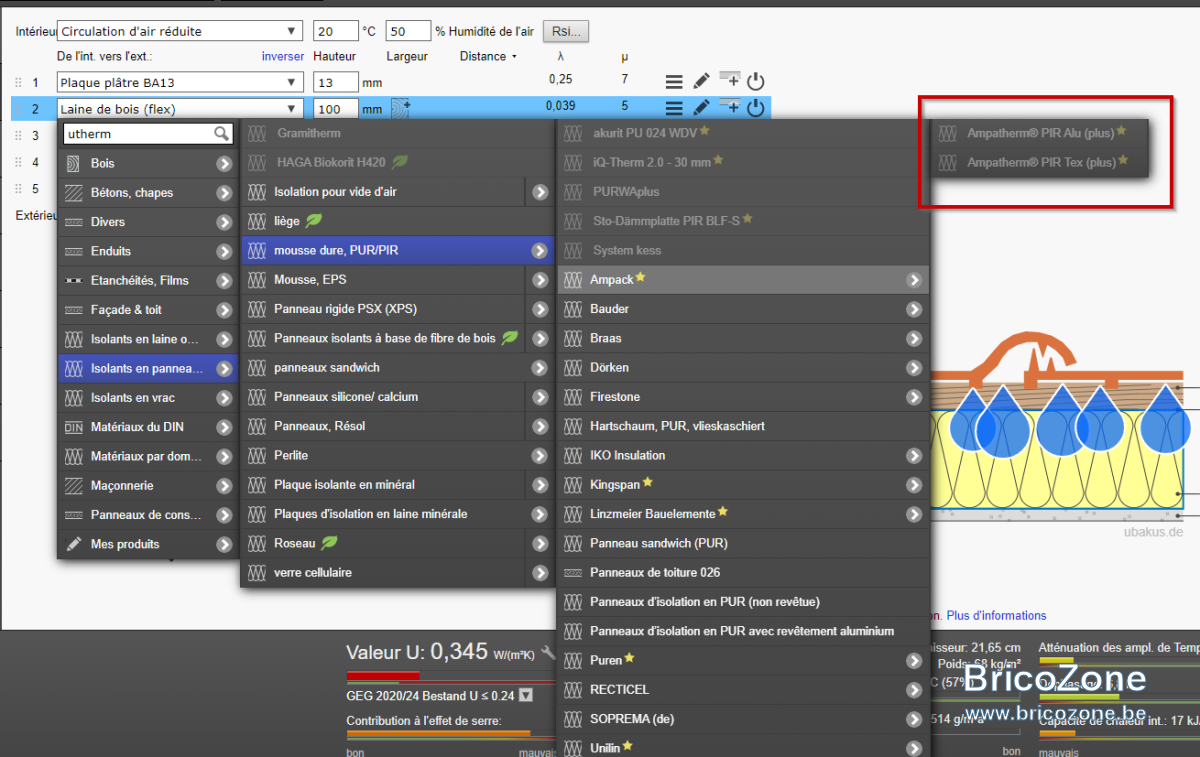Open the layer menu for Laine de bois (flex)
Viewport: 1200px width, 757px height.
[674, 108]
